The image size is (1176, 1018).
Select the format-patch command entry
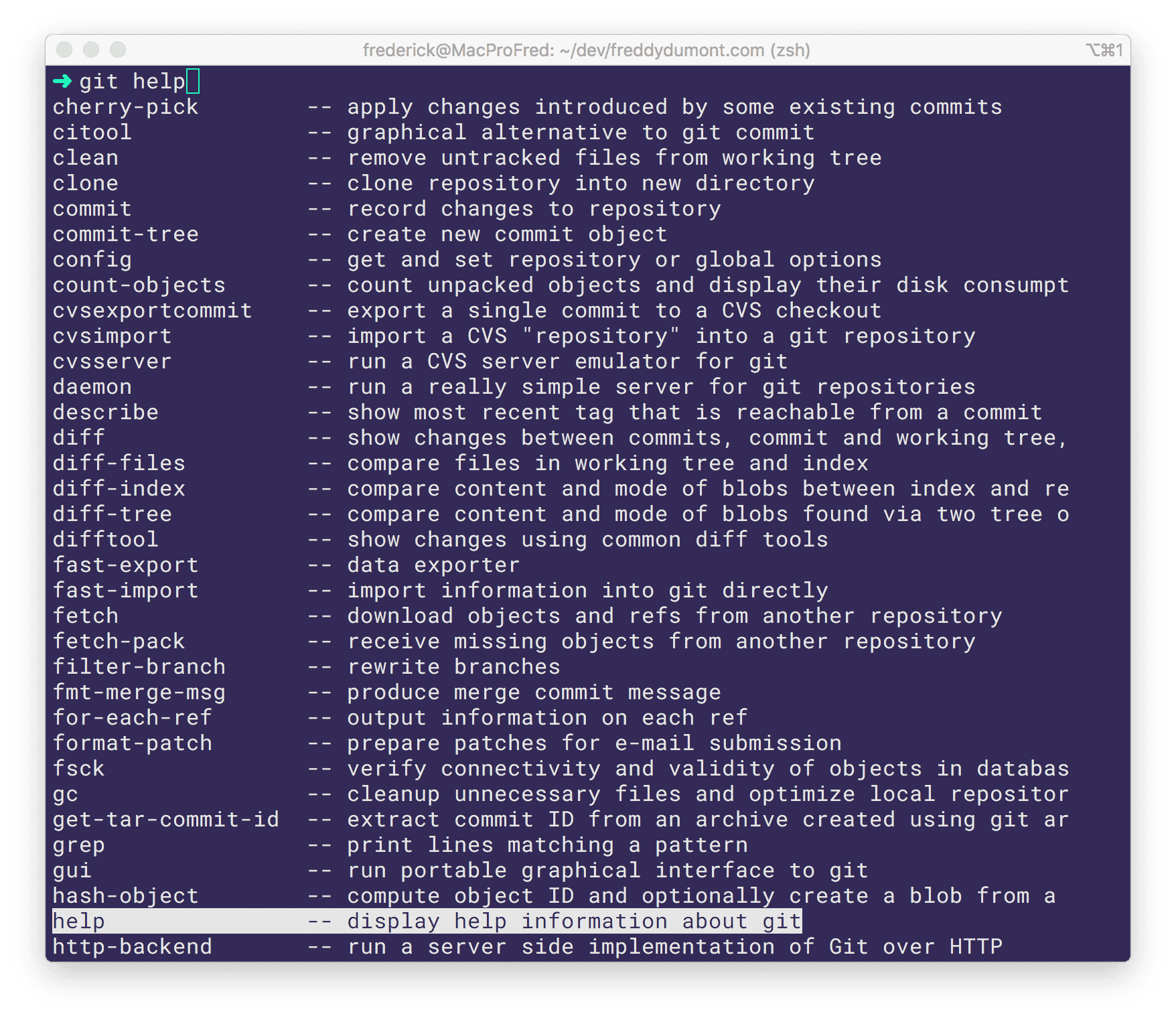[132, 743]
